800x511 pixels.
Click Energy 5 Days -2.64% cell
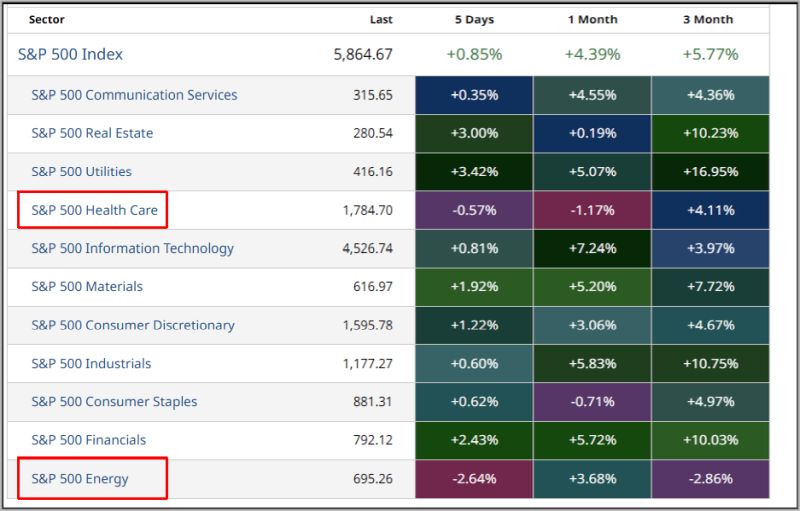(474, 478)
